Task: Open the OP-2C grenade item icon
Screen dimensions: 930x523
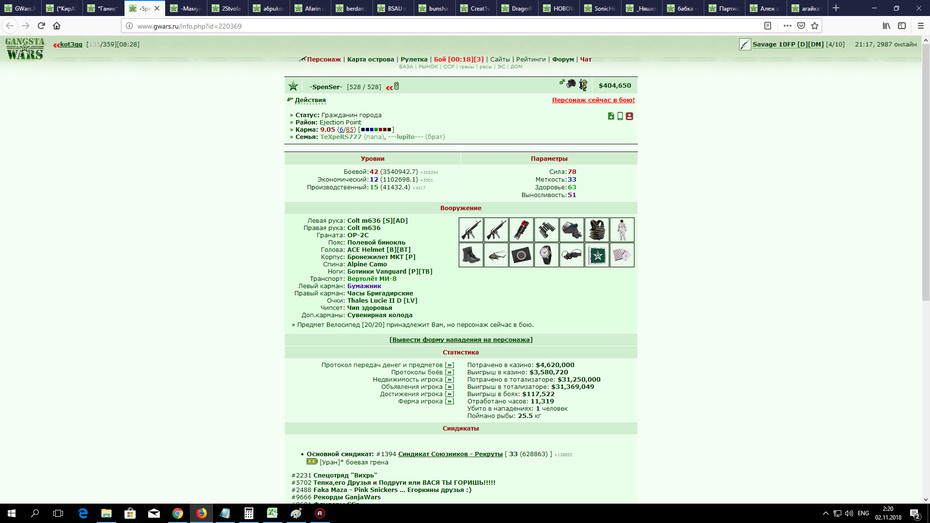Action: click(521, 230)
